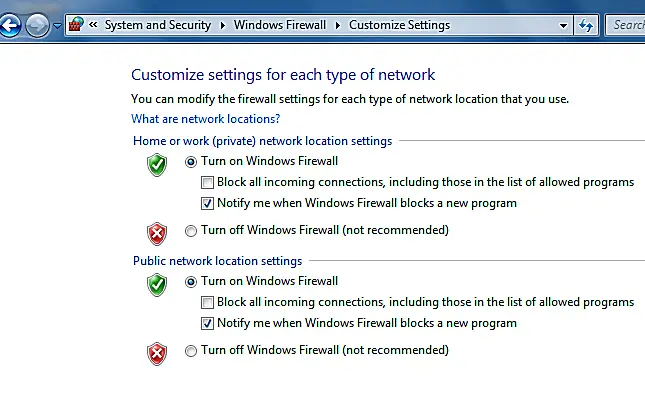Expand arrow after Windows Firewall breadcrumb
This screenshot has height=395, width=645.
(338, 26)
